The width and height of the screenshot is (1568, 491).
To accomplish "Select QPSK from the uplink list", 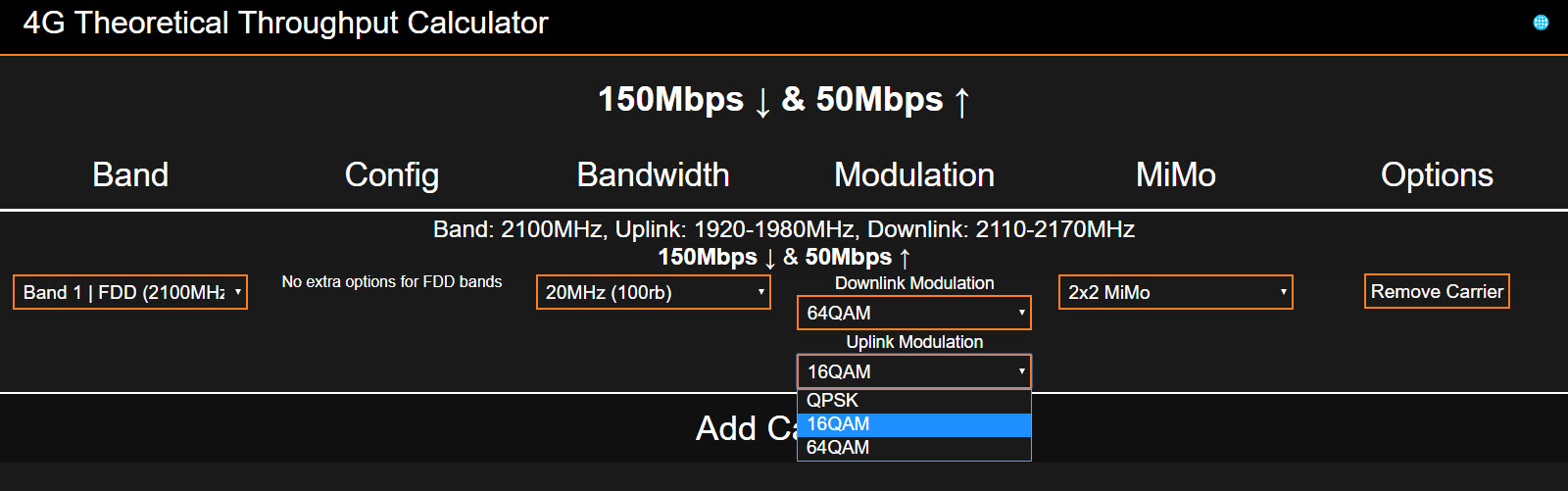I will pyautogui.click(x=913, y=401).
